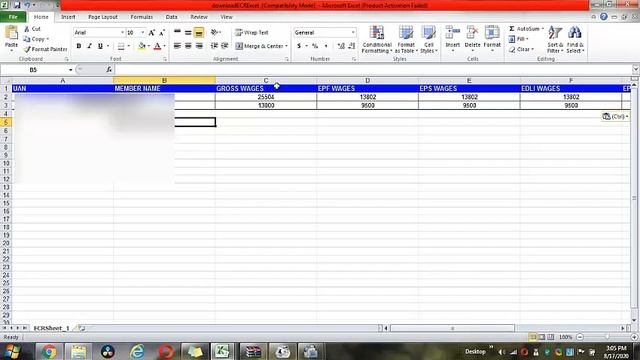The height and width of the screenshot is (360, 640).
Task: Increase font size with Grow Font
Action: [x=151, y=33]
